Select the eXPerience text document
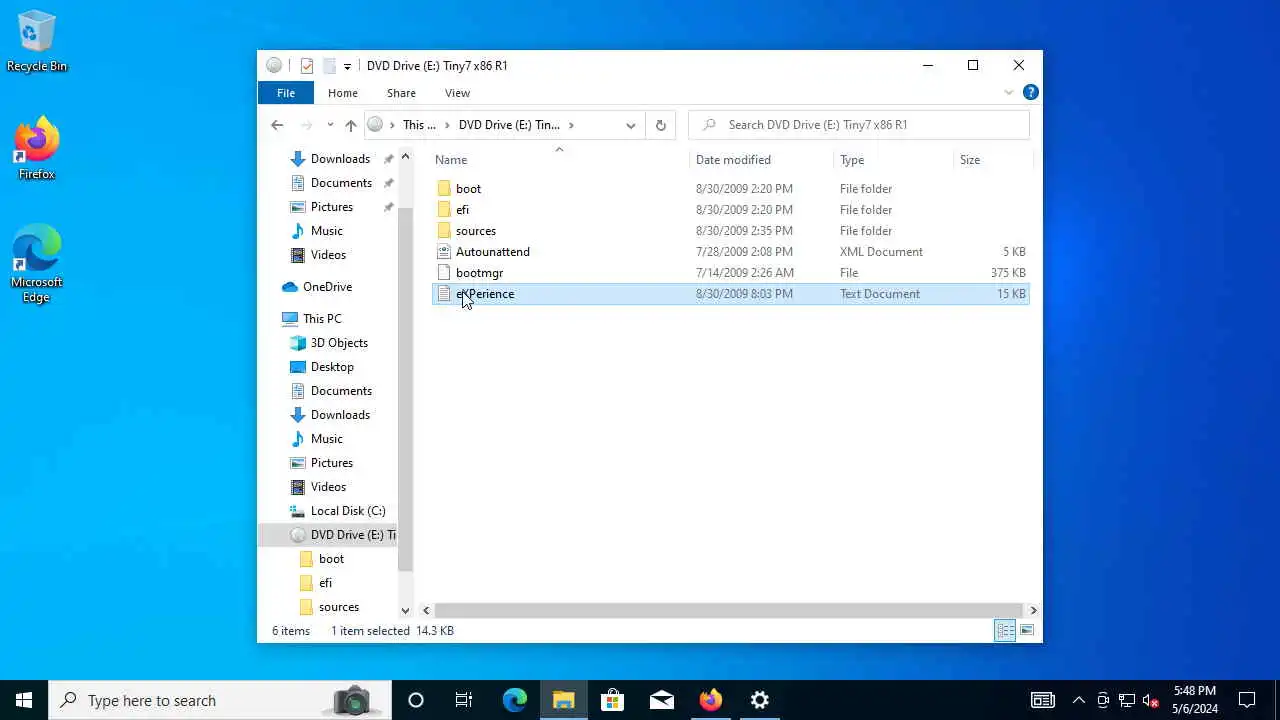This screenshot has height=720, width=1280. (731, 294)
